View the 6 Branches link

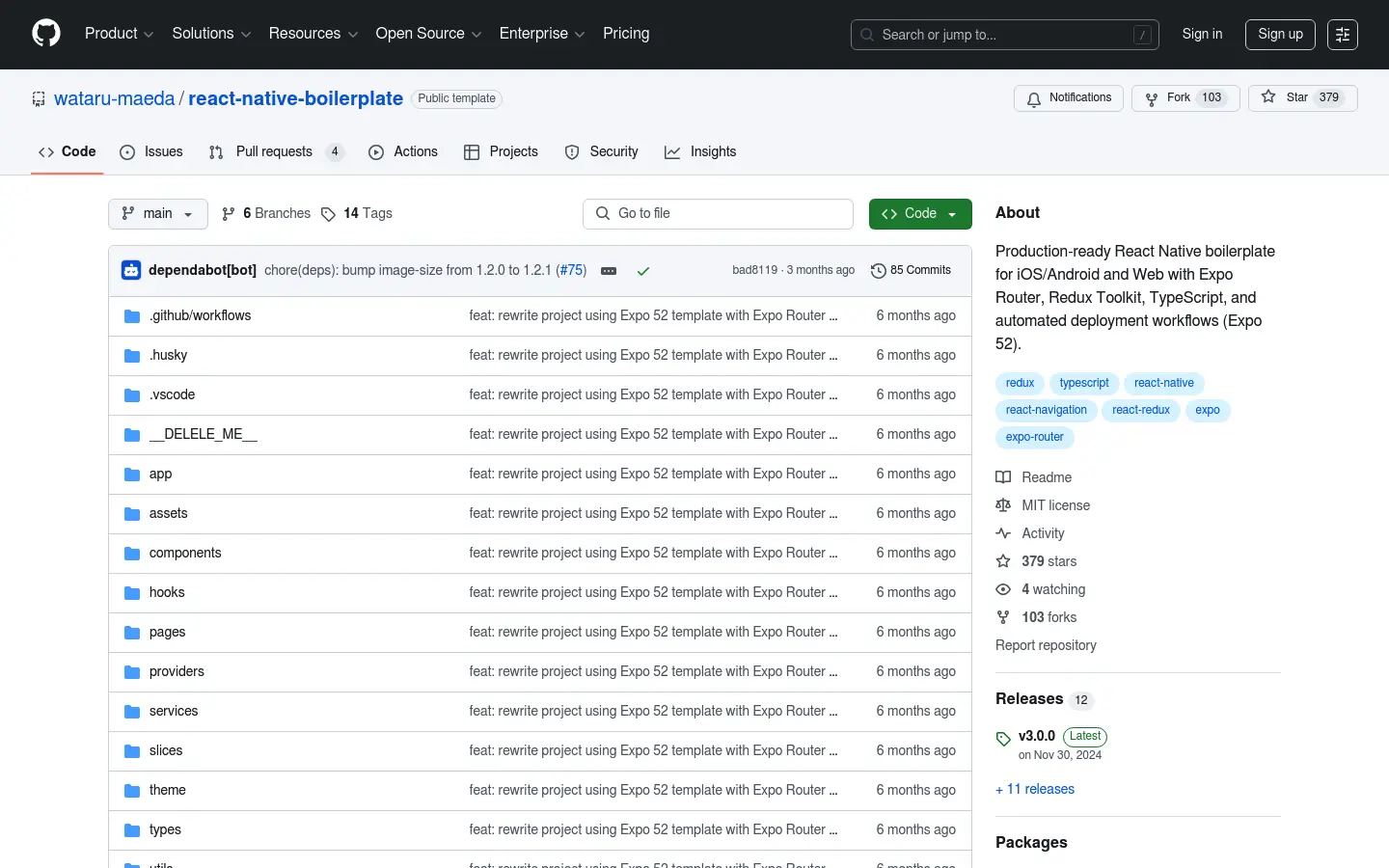click(x=266, y=214)
